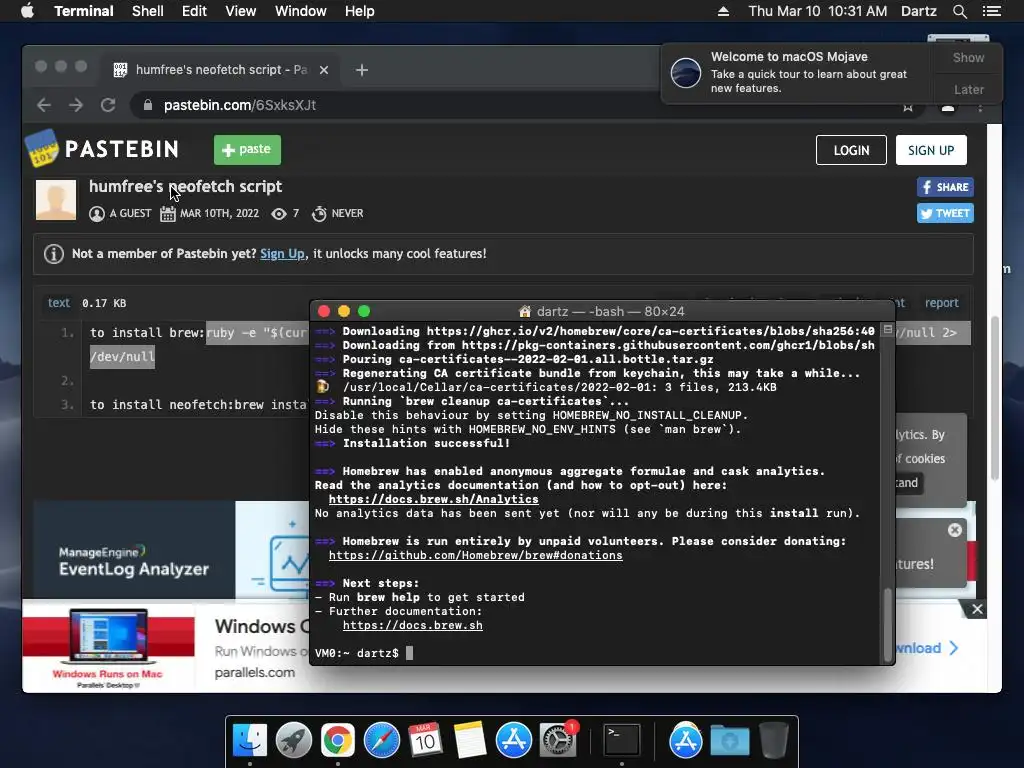Open the Apple menu
This screenshot has width=1024, height=768.
pyautogui.click(x=27, y=11)
